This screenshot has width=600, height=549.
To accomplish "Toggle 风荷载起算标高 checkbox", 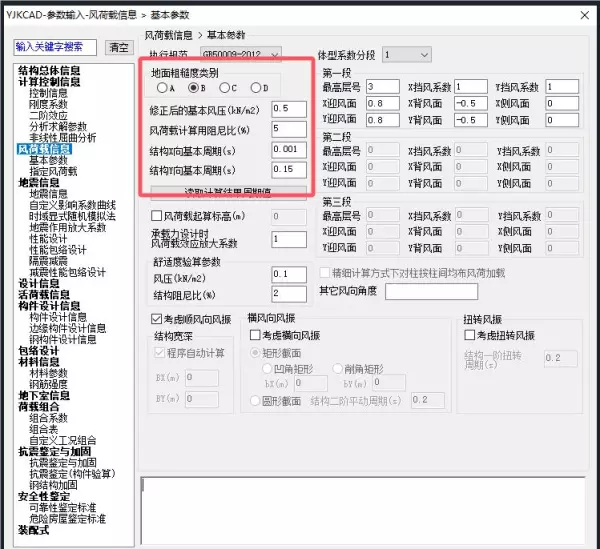I will click(x=157, y=216).
